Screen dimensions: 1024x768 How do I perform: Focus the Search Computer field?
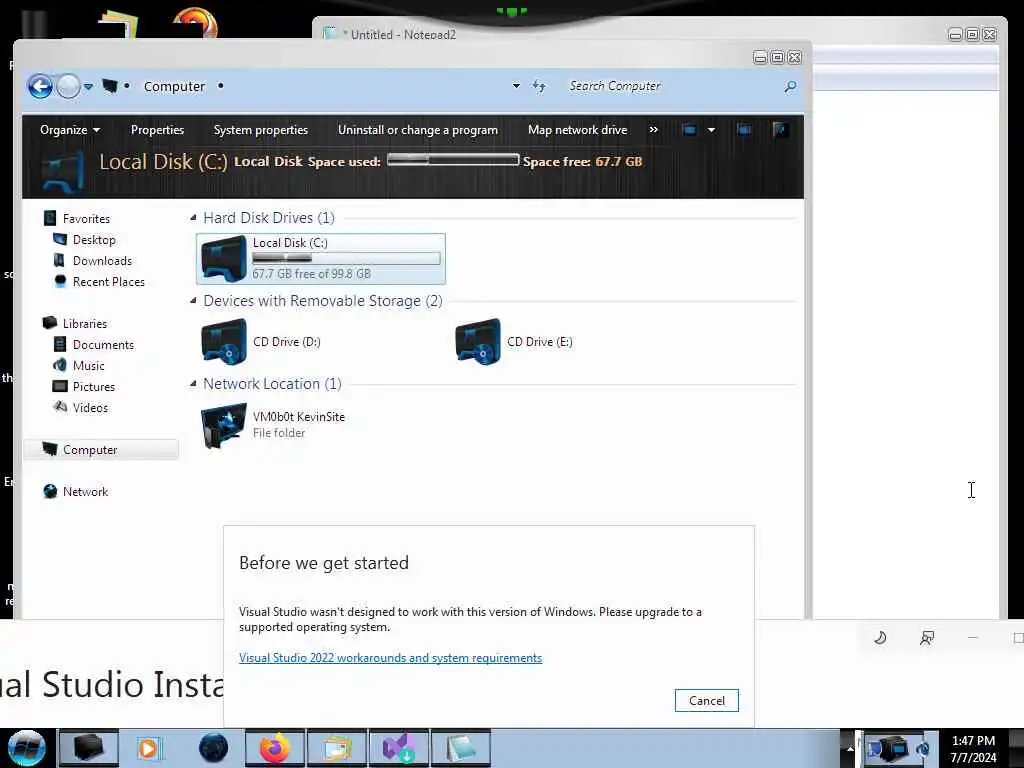pos(673,86)
